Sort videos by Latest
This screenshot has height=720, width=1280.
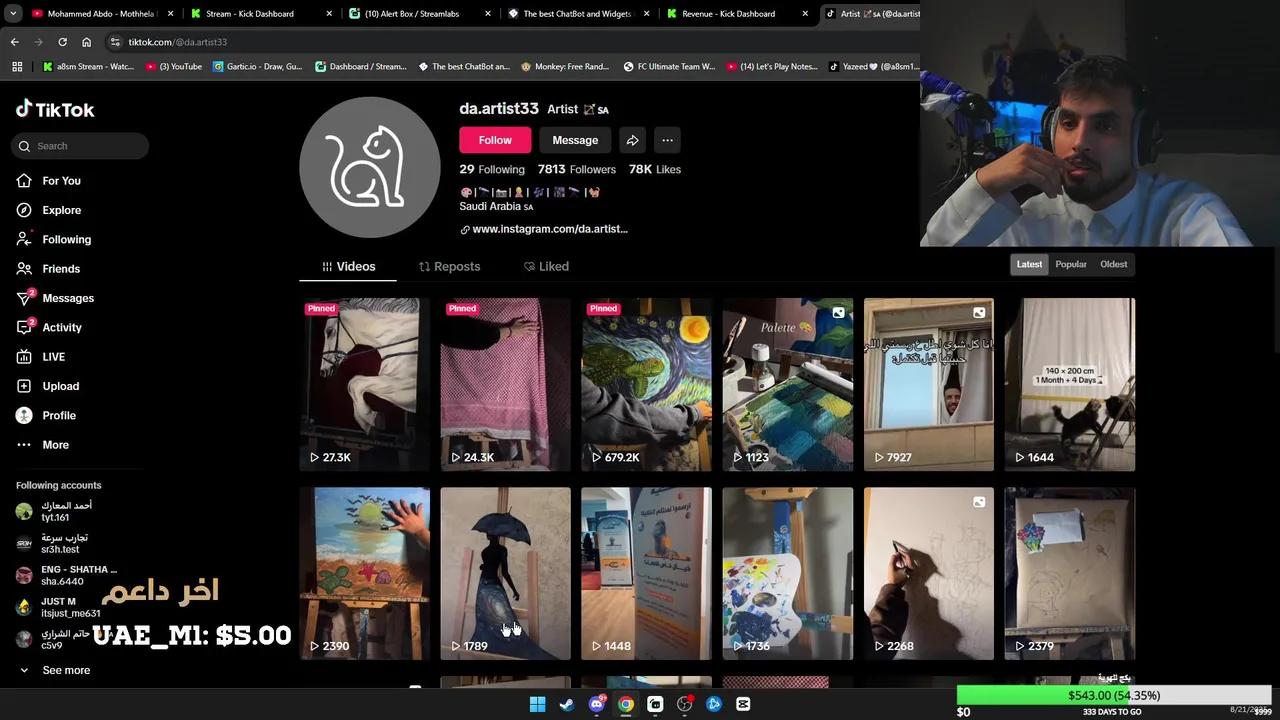(1029, 264)
